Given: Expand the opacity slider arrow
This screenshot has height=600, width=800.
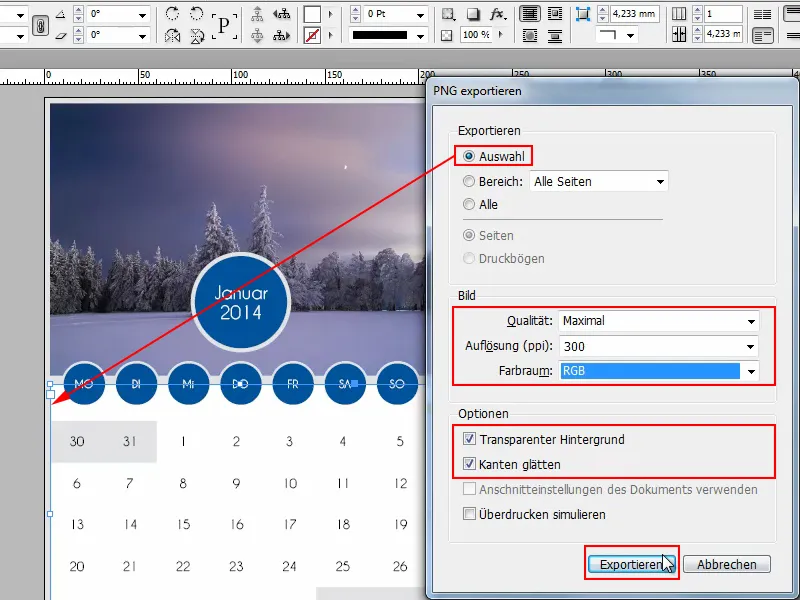Looking at the screenshot, I should (501, 35).
